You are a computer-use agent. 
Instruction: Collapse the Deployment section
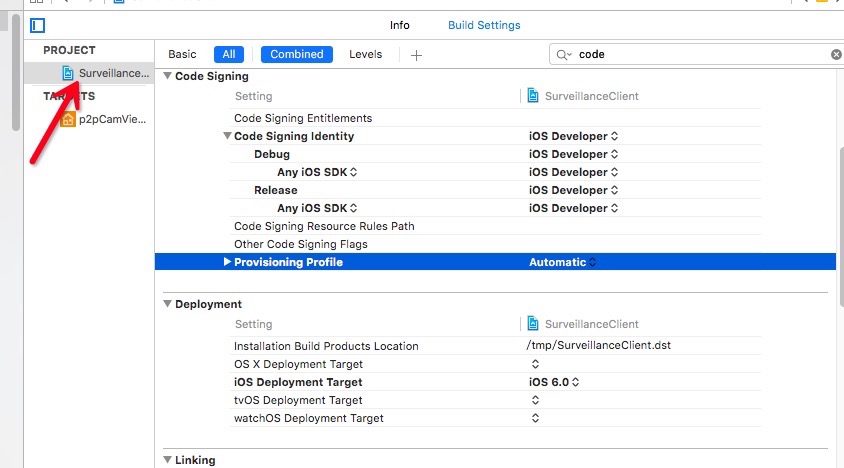(x=167, y=304)
